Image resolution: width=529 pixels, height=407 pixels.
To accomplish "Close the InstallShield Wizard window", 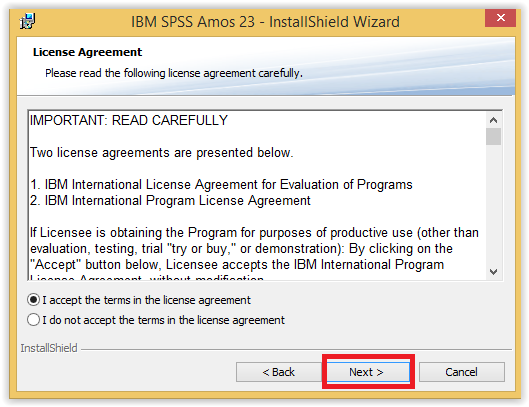I will [500, 18].
